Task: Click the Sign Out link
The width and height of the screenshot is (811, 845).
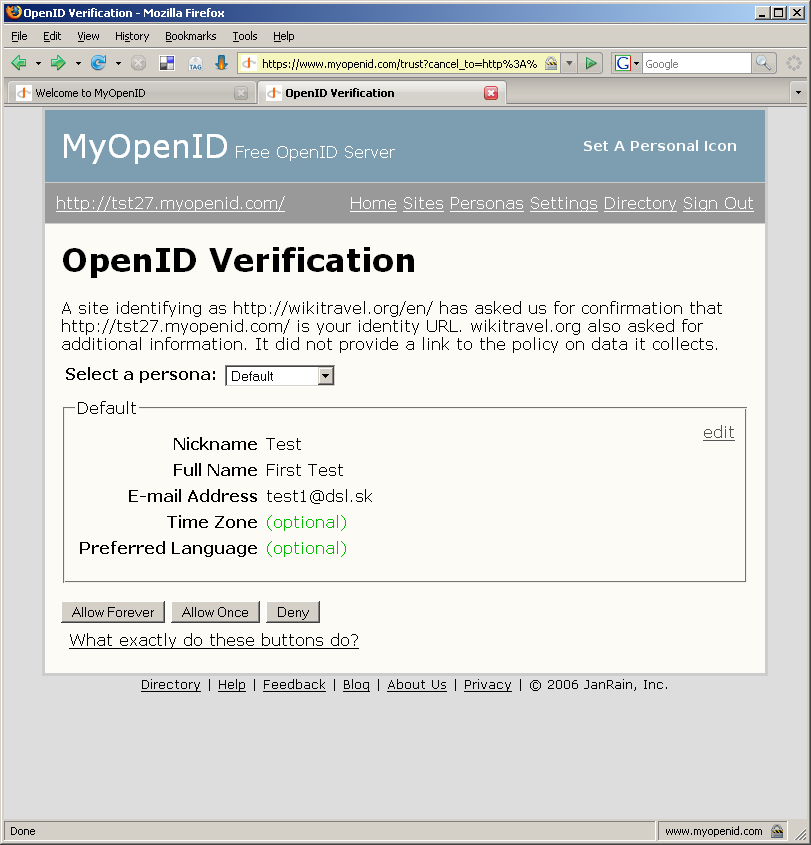Action: (x=718, y=203)
